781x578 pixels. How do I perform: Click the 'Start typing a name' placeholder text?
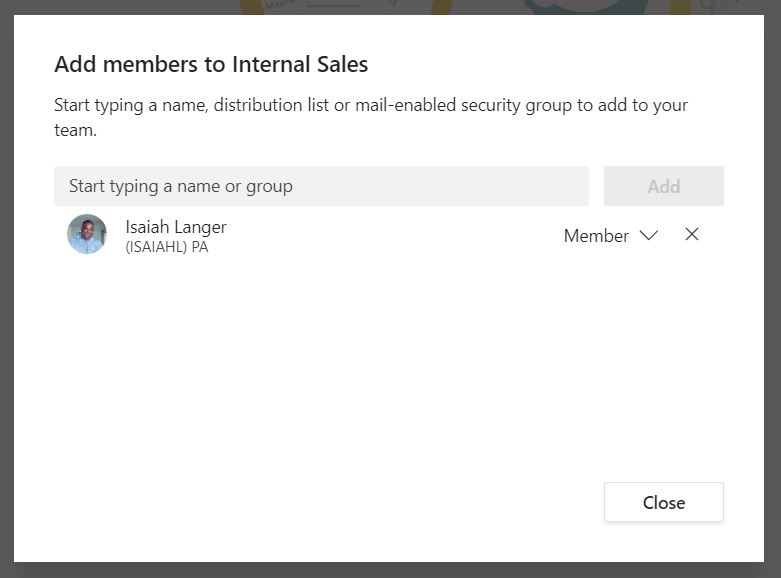[x=181, y=186]
